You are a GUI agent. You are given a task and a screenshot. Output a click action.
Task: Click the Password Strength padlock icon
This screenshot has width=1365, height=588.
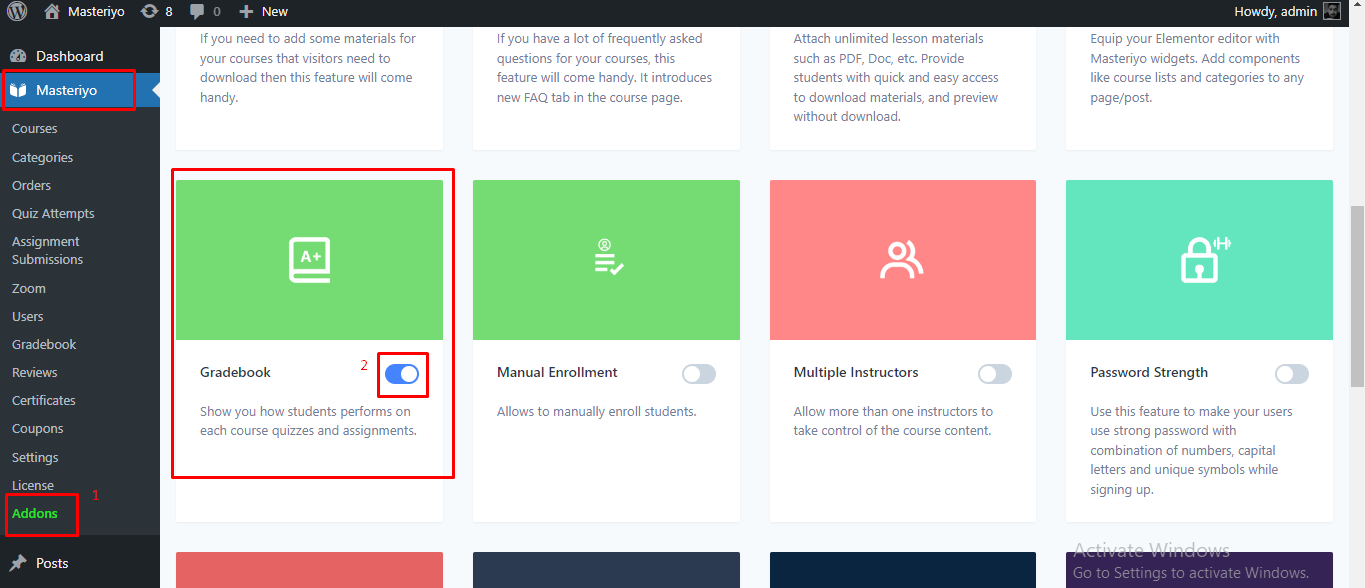pos(1205,258)
